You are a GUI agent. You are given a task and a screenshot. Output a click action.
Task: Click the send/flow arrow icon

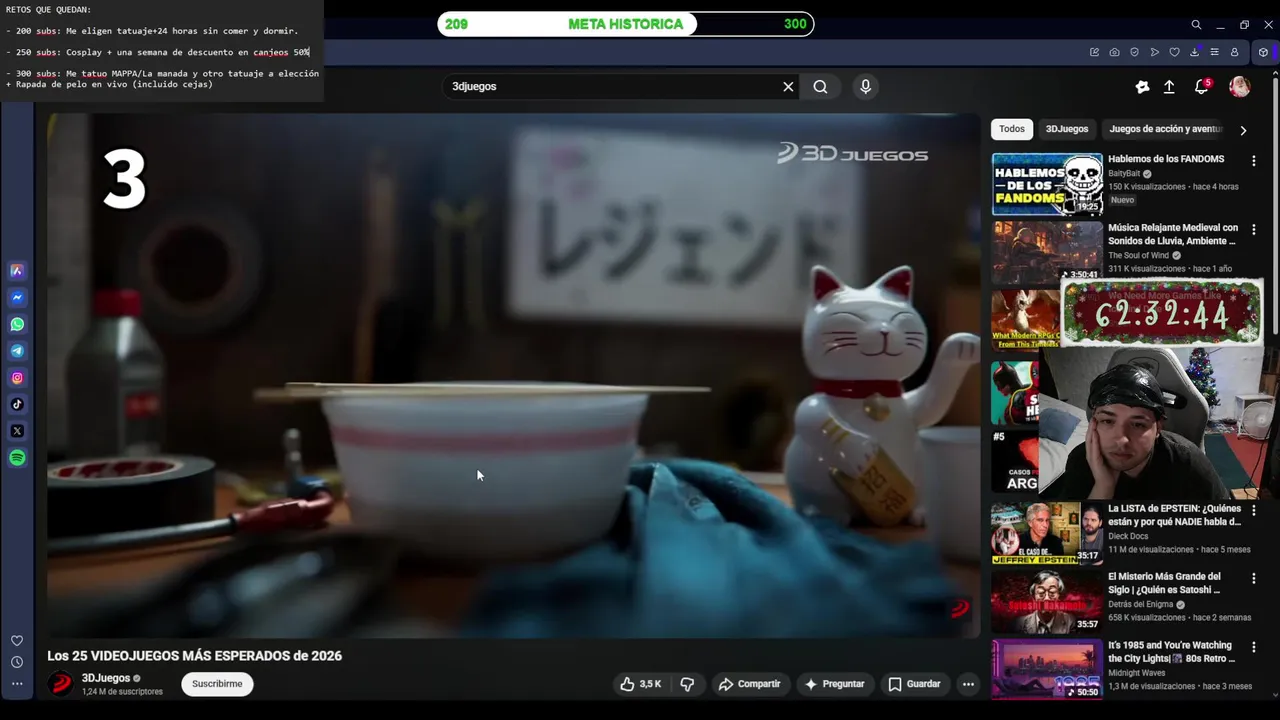[x=1154, y=52]
